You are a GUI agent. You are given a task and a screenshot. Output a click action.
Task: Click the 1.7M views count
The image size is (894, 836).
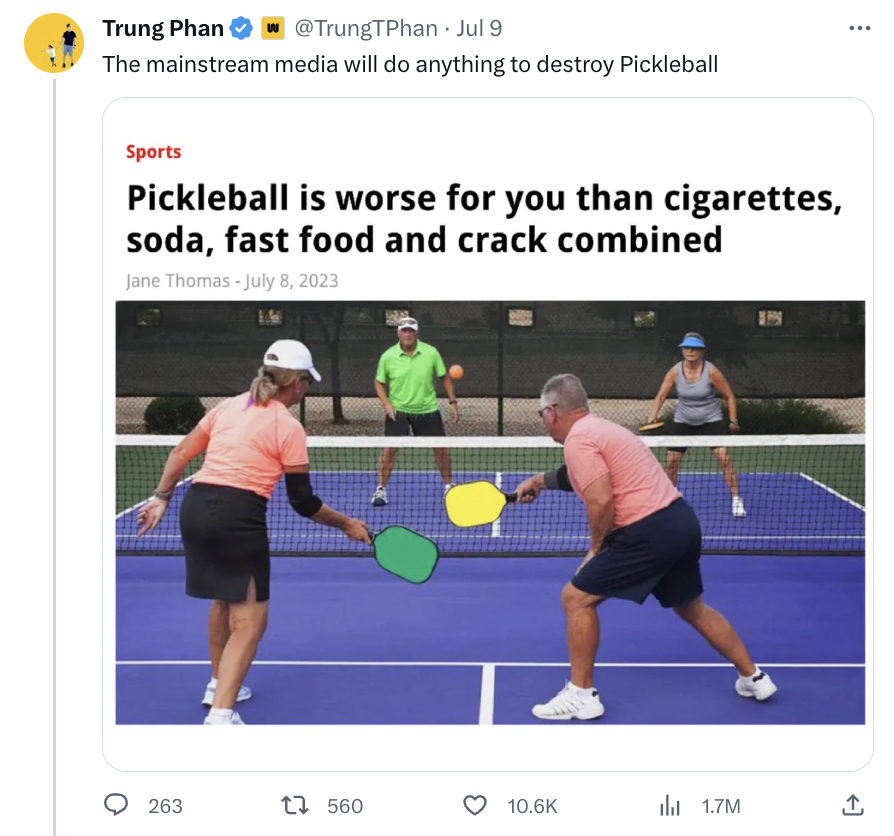(x=721, y=806)
